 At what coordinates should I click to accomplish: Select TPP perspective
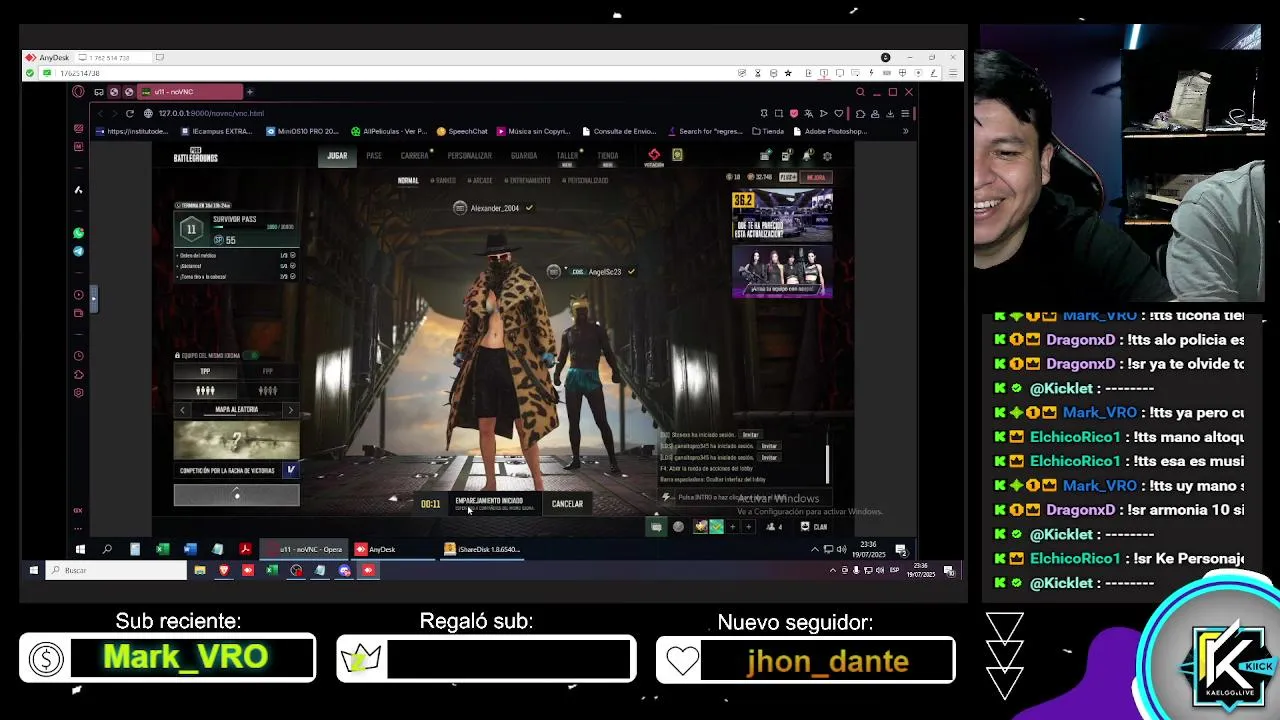click(x=205, y=371)
